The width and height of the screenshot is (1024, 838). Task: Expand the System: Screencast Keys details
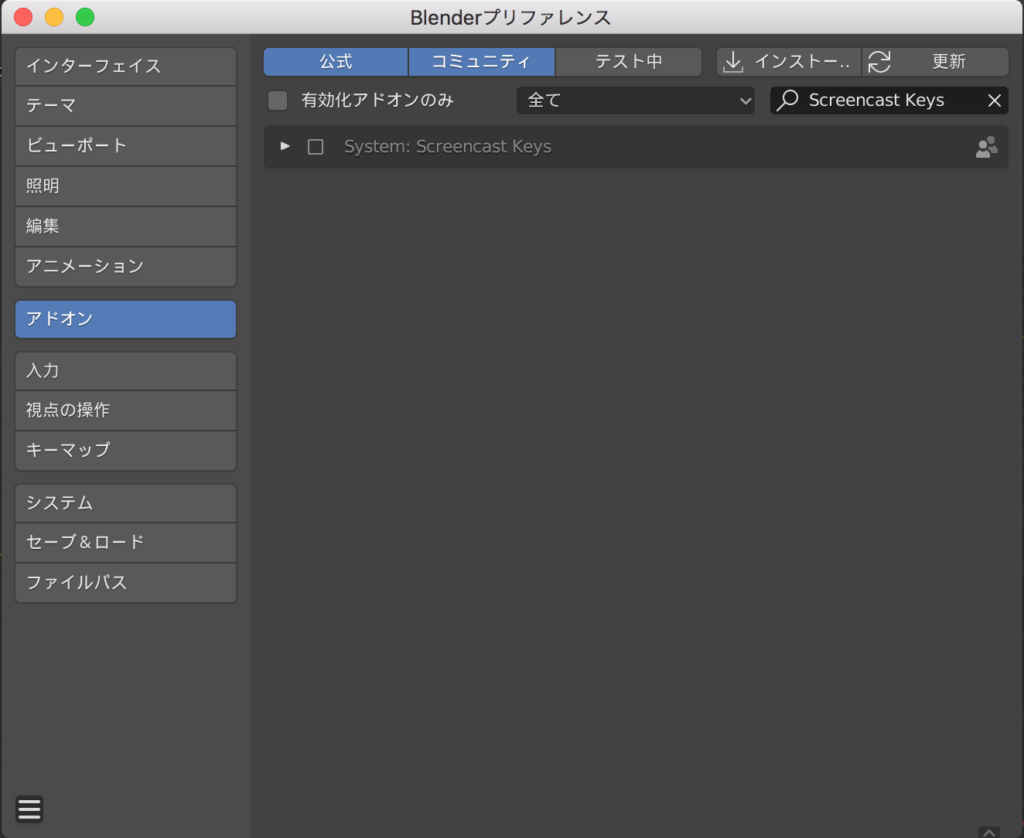[285, 146]
